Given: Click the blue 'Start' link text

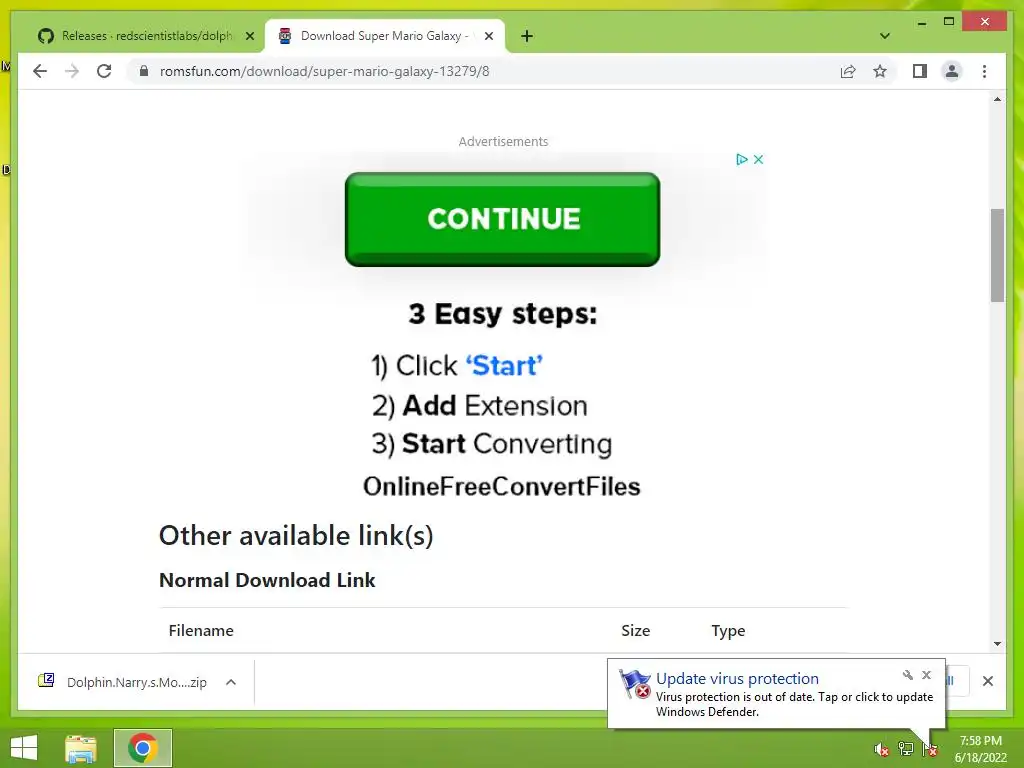Looking at the screenshot, I should [x=504, y=366].
